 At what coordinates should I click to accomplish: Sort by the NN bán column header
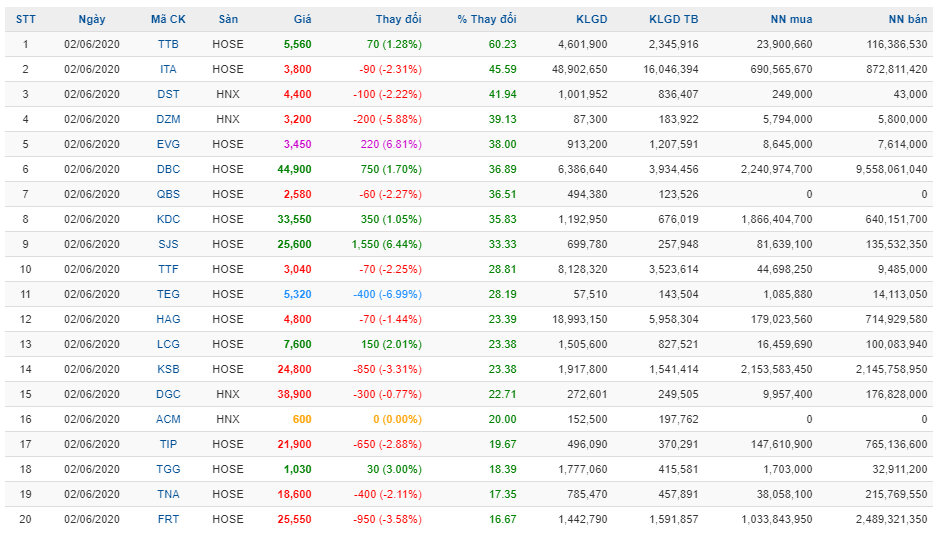click(907, 20)
